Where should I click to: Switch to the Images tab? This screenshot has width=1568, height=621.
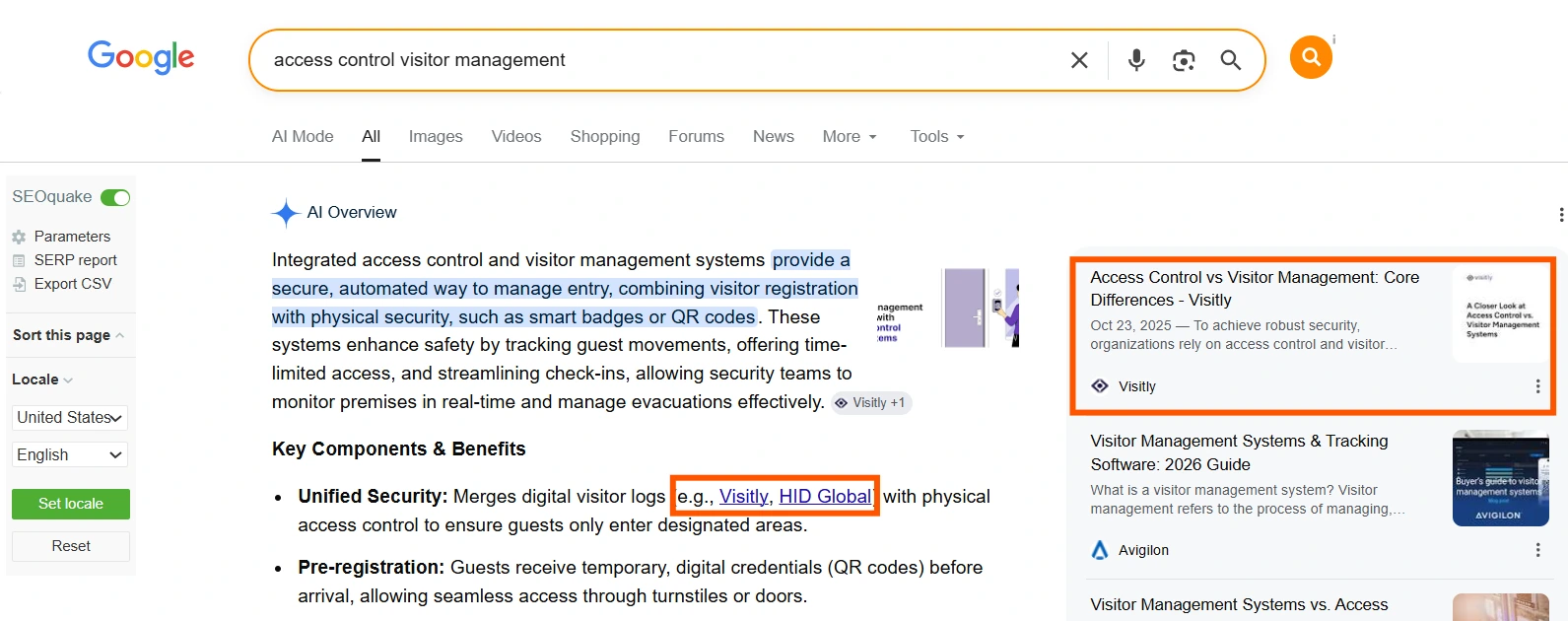pyautogui.click(x=436, y=137)
